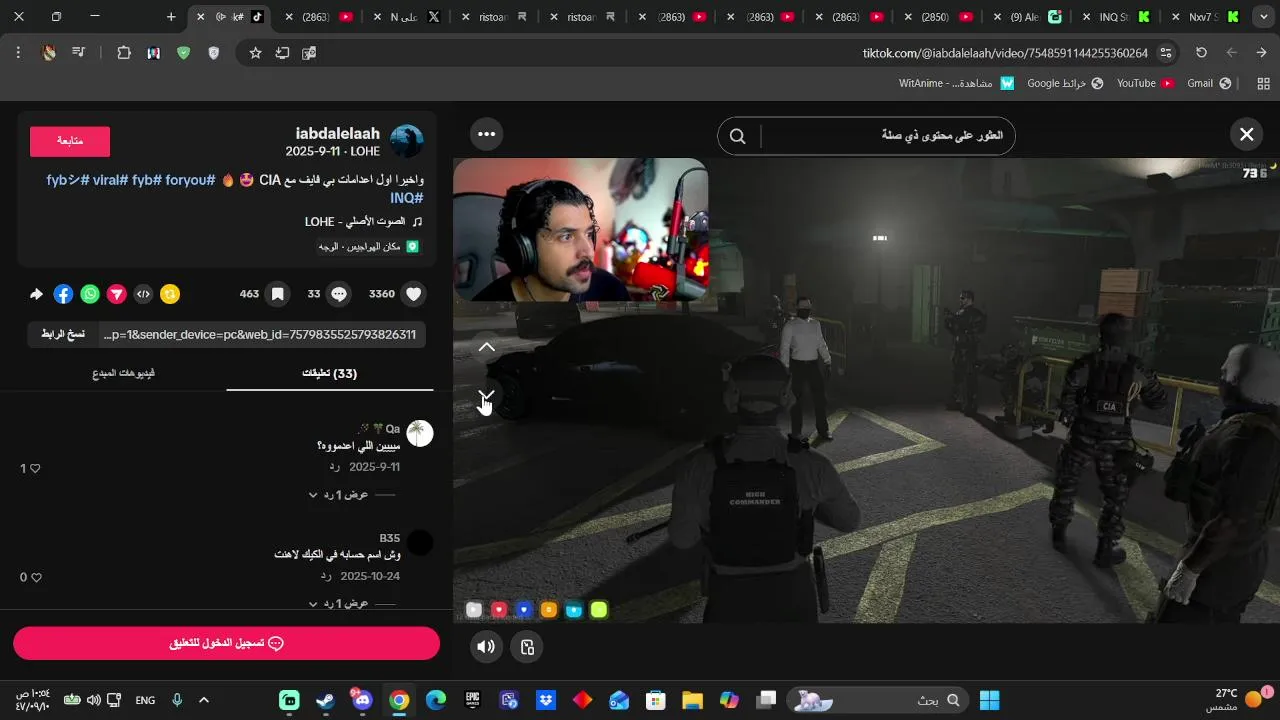Bookmark this page with the star icon
The height and width of the screenshot is (720, 1280).
point(255,53)
